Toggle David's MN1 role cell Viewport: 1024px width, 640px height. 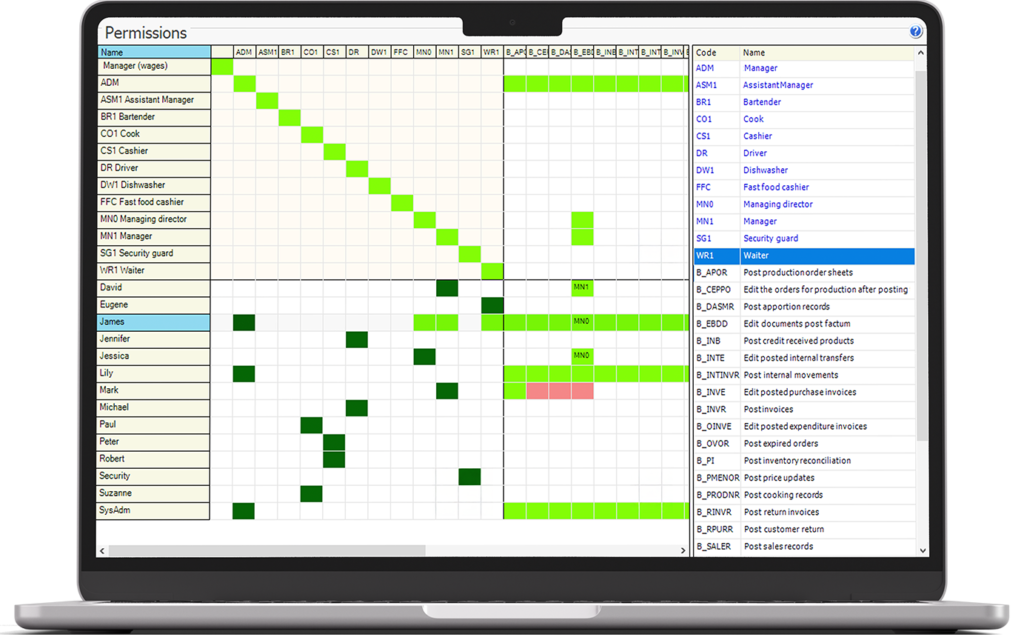coord(447,288)
